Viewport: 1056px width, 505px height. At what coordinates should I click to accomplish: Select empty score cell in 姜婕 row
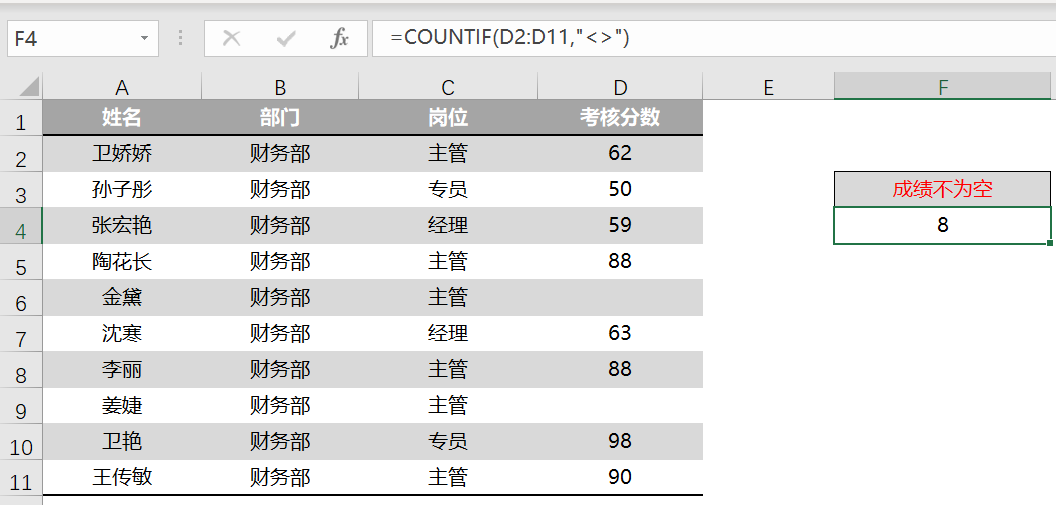tap(620, 405)
